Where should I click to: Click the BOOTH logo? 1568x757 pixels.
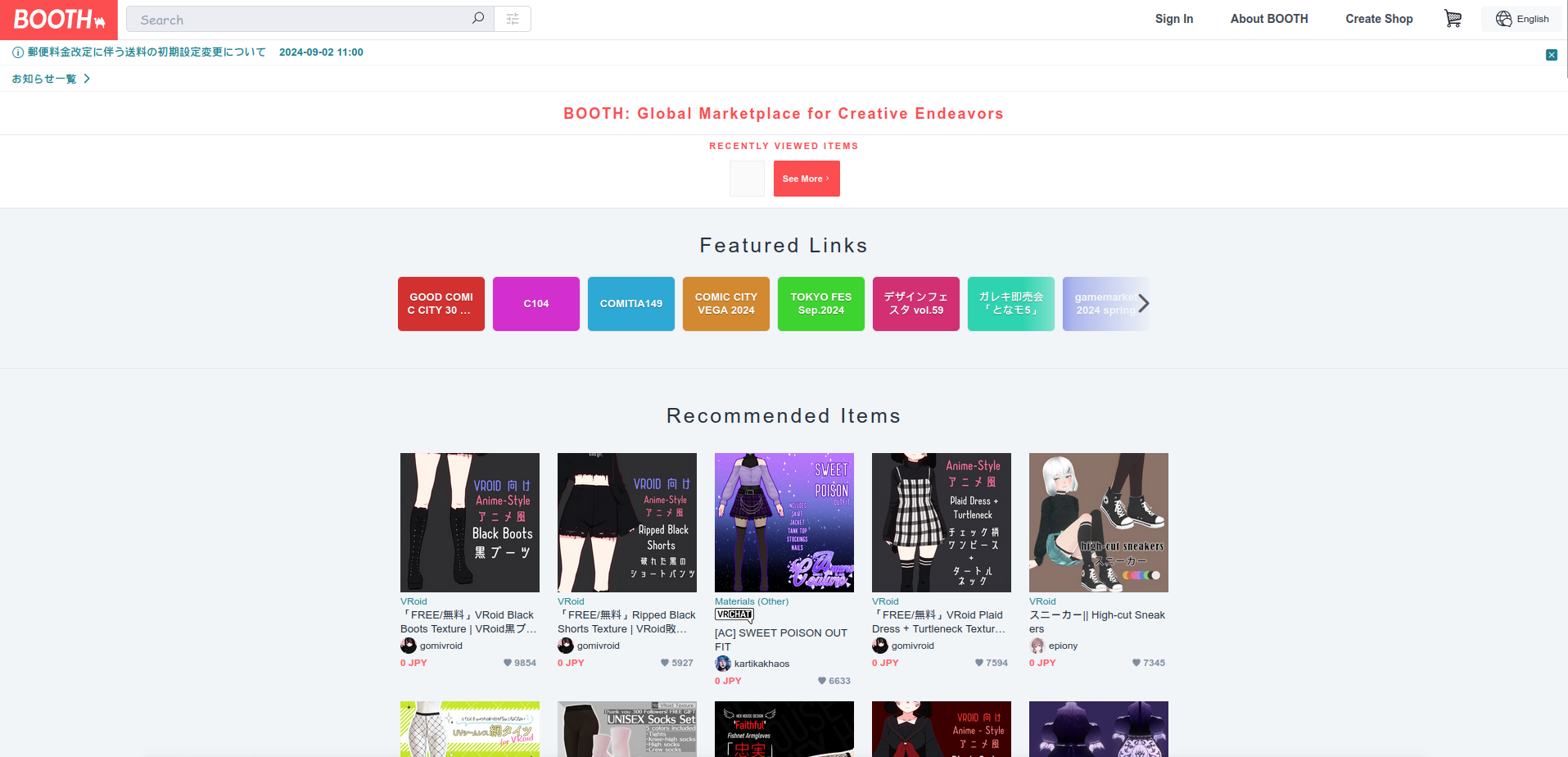(59, 20)
